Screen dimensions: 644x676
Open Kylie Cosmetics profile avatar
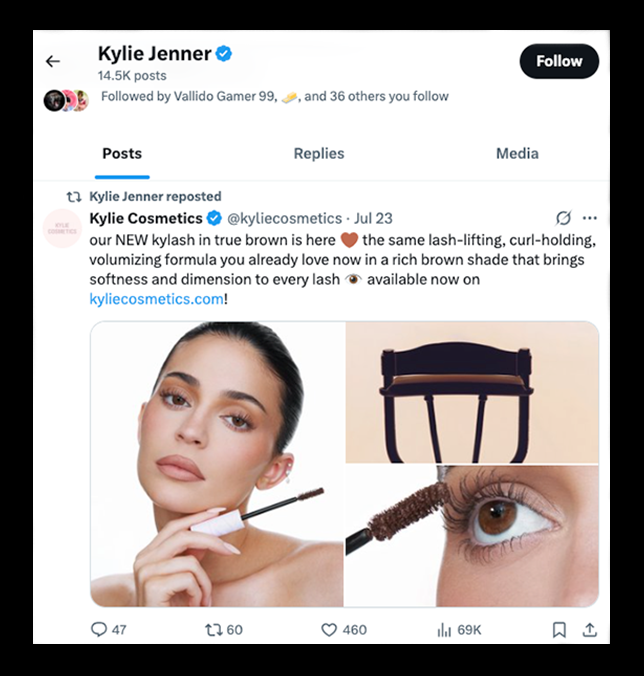(63, 228)
